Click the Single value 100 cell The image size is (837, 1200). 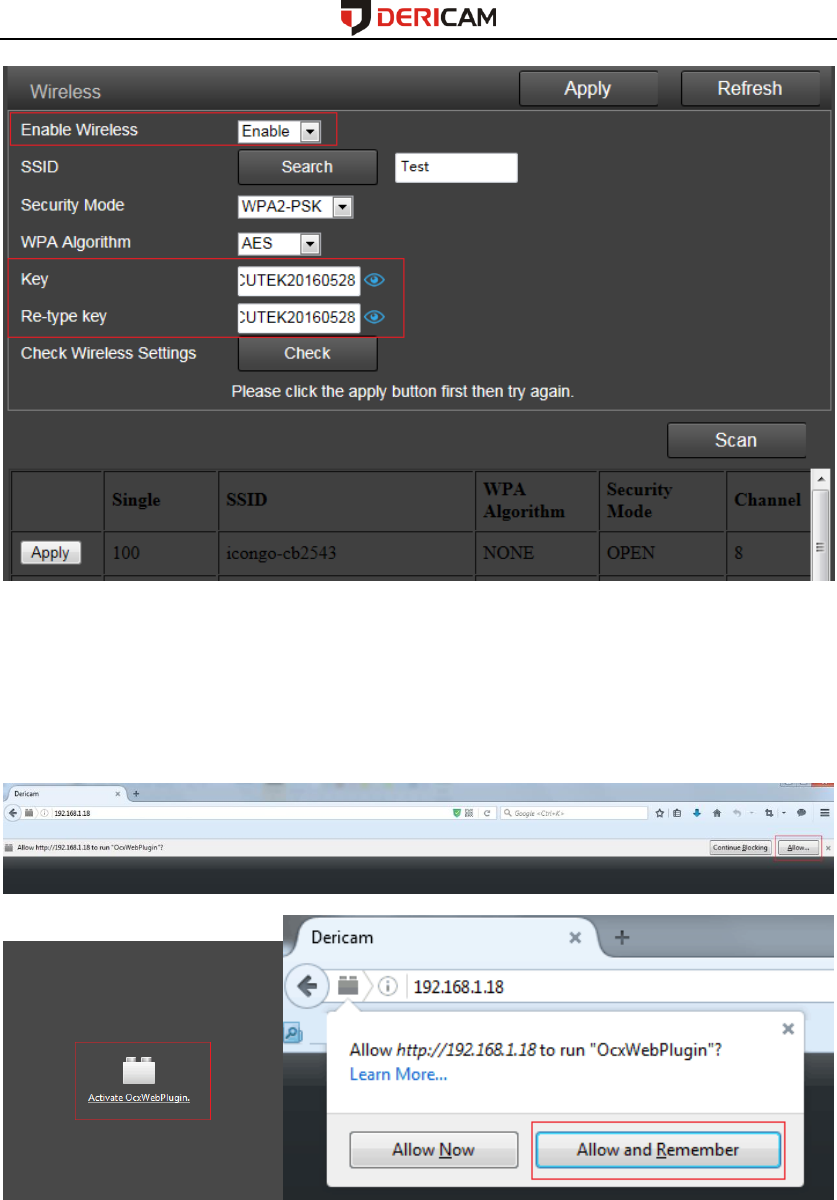pos(161,553)
